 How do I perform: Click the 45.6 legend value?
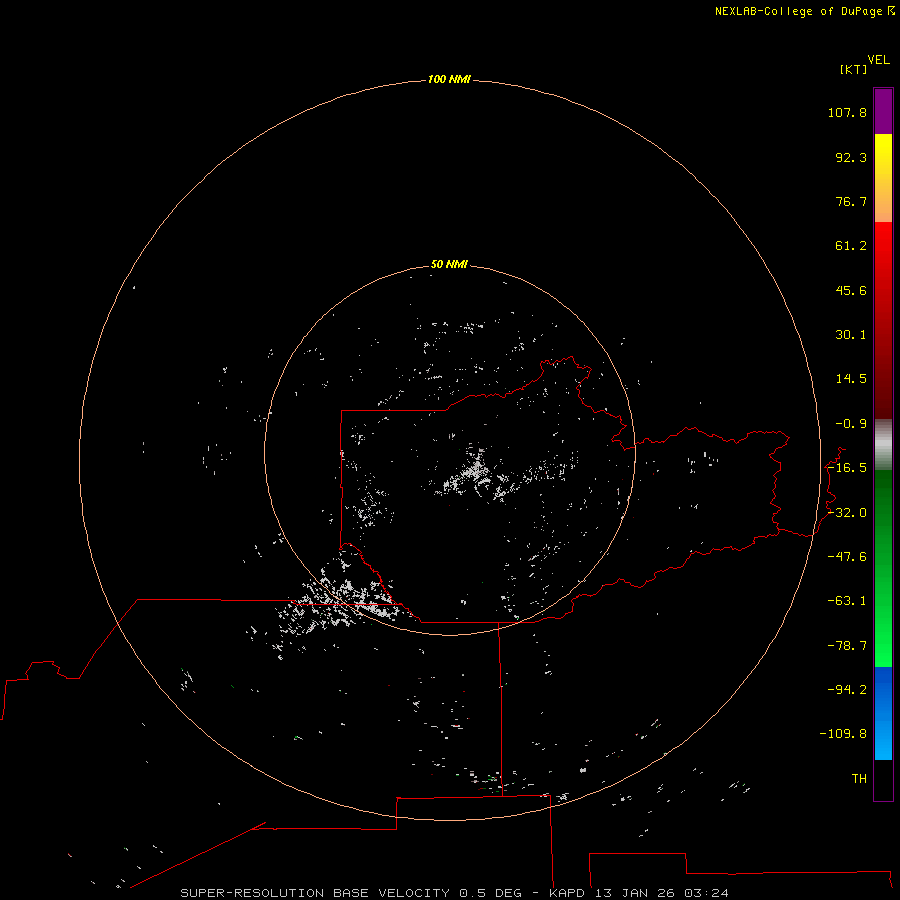click(x=851, y=290)
